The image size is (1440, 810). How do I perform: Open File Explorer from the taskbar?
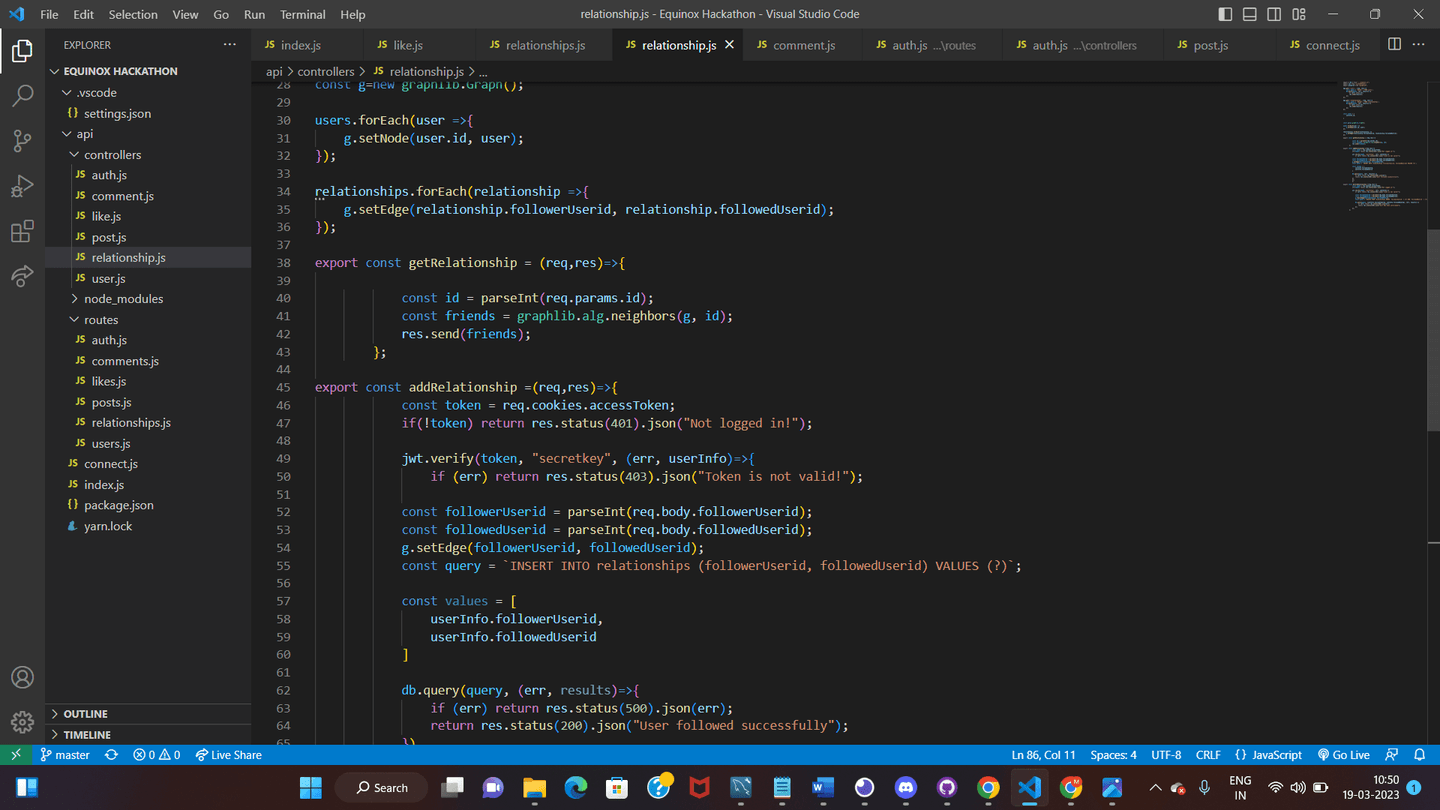click(x=535, y=788)
